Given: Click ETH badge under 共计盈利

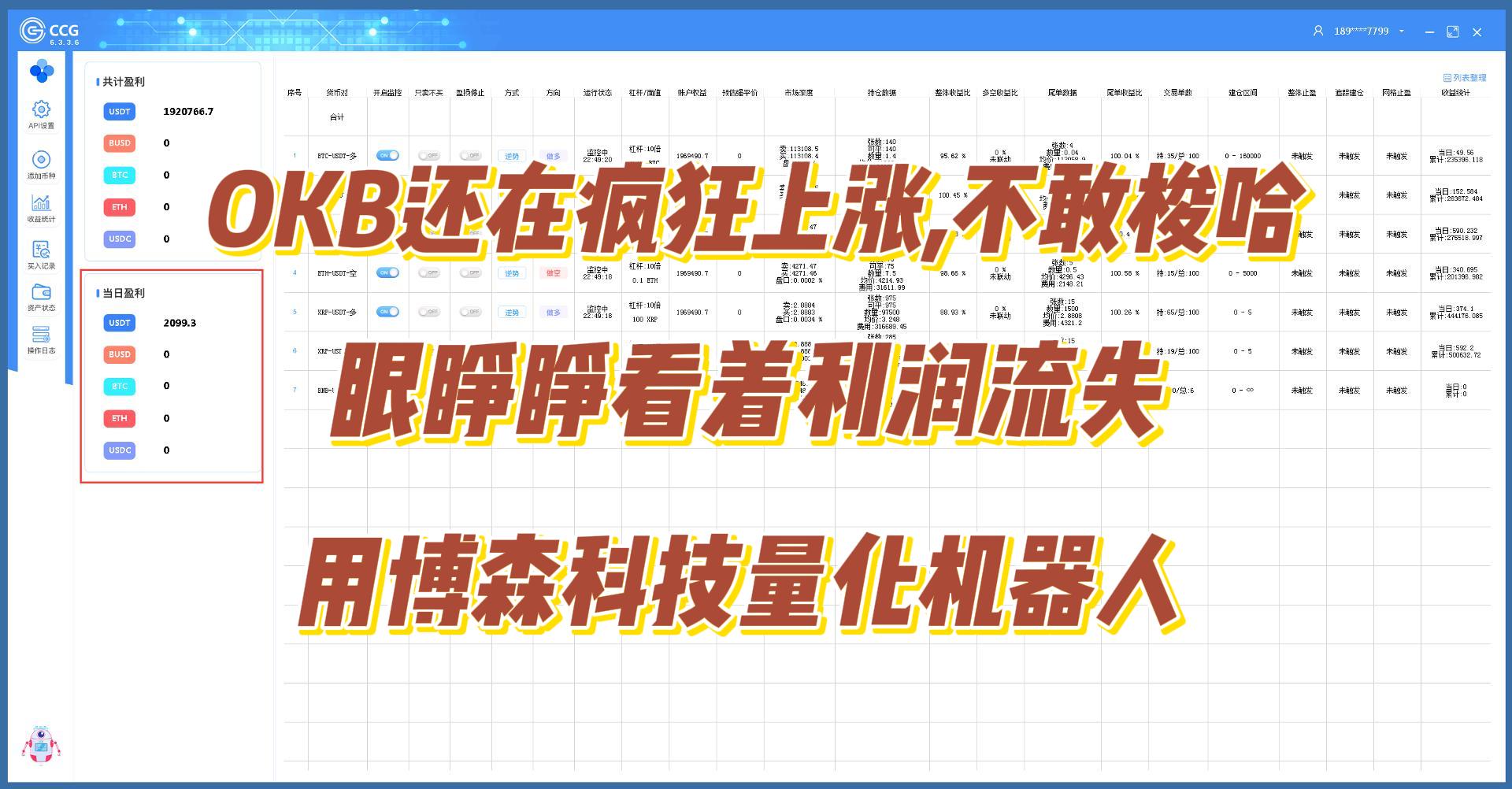Looking at the screenshot, I should point(120,207).
